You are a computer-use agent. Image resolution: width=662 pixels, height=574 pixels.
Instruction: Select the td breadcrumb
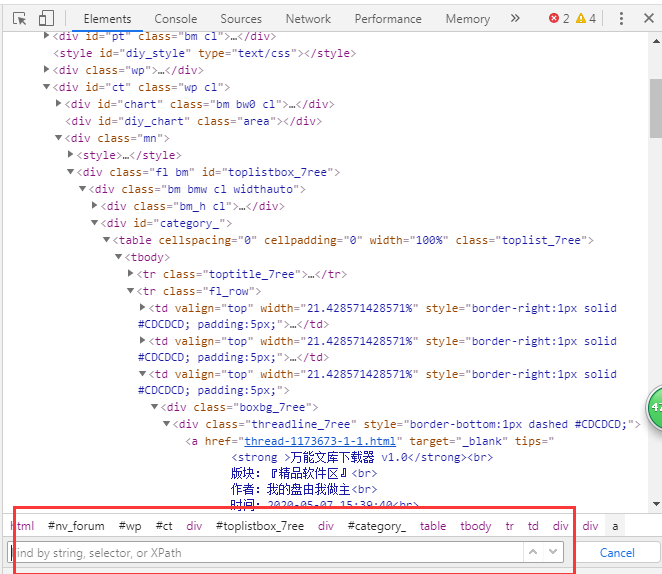tap(533, 526)
